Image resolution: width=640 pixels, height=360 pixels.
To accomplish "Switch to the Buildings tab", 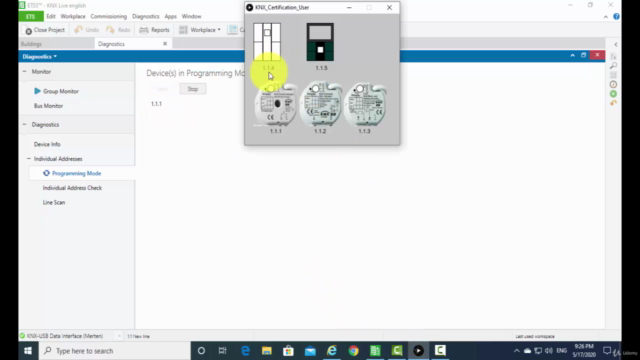I will click(31, 44).
